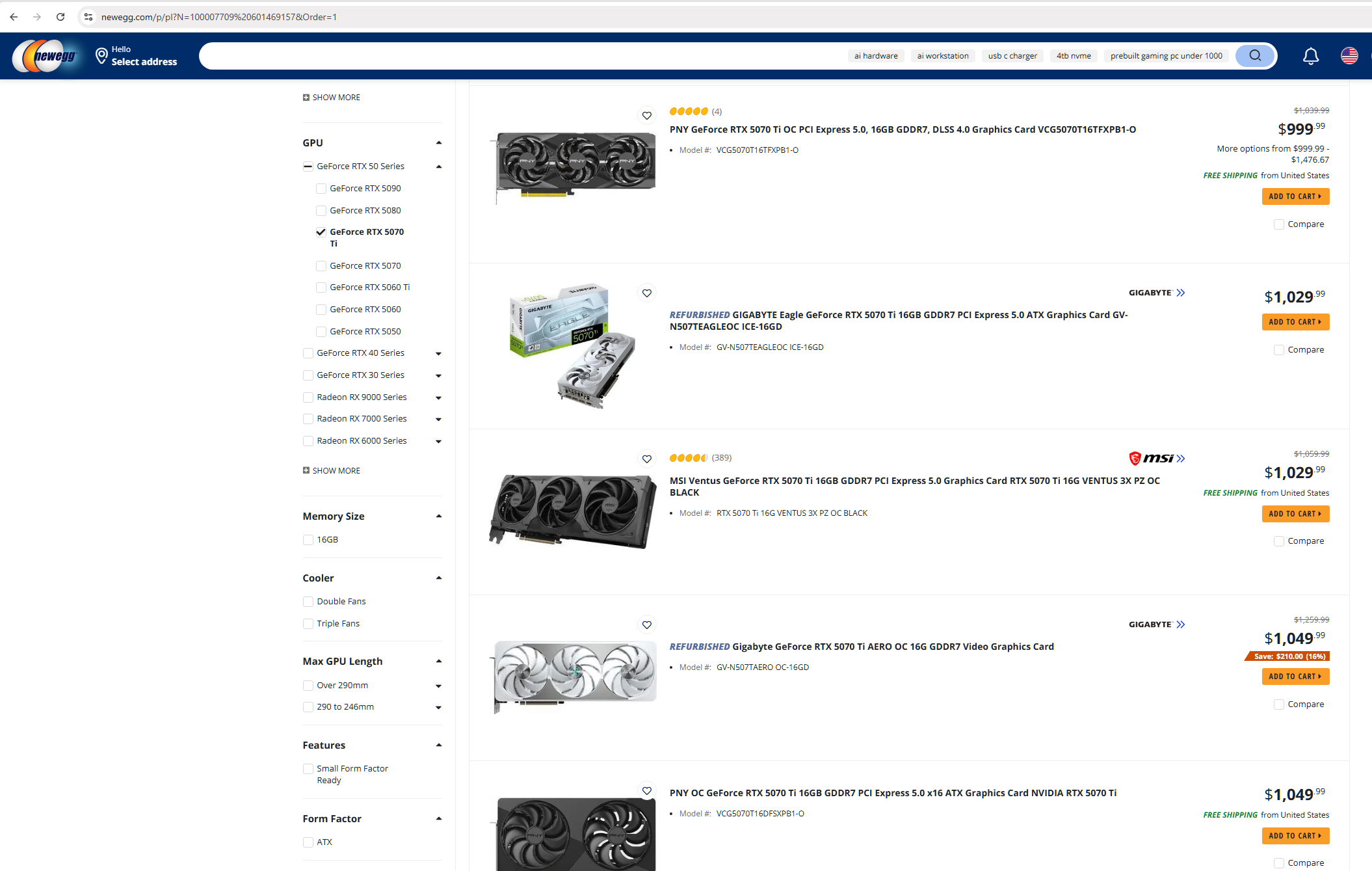Wishlist the PNY OC dual-fan card
This screenshot has height=871, width=1372.
pyautogui.click(x=647, y=791)
